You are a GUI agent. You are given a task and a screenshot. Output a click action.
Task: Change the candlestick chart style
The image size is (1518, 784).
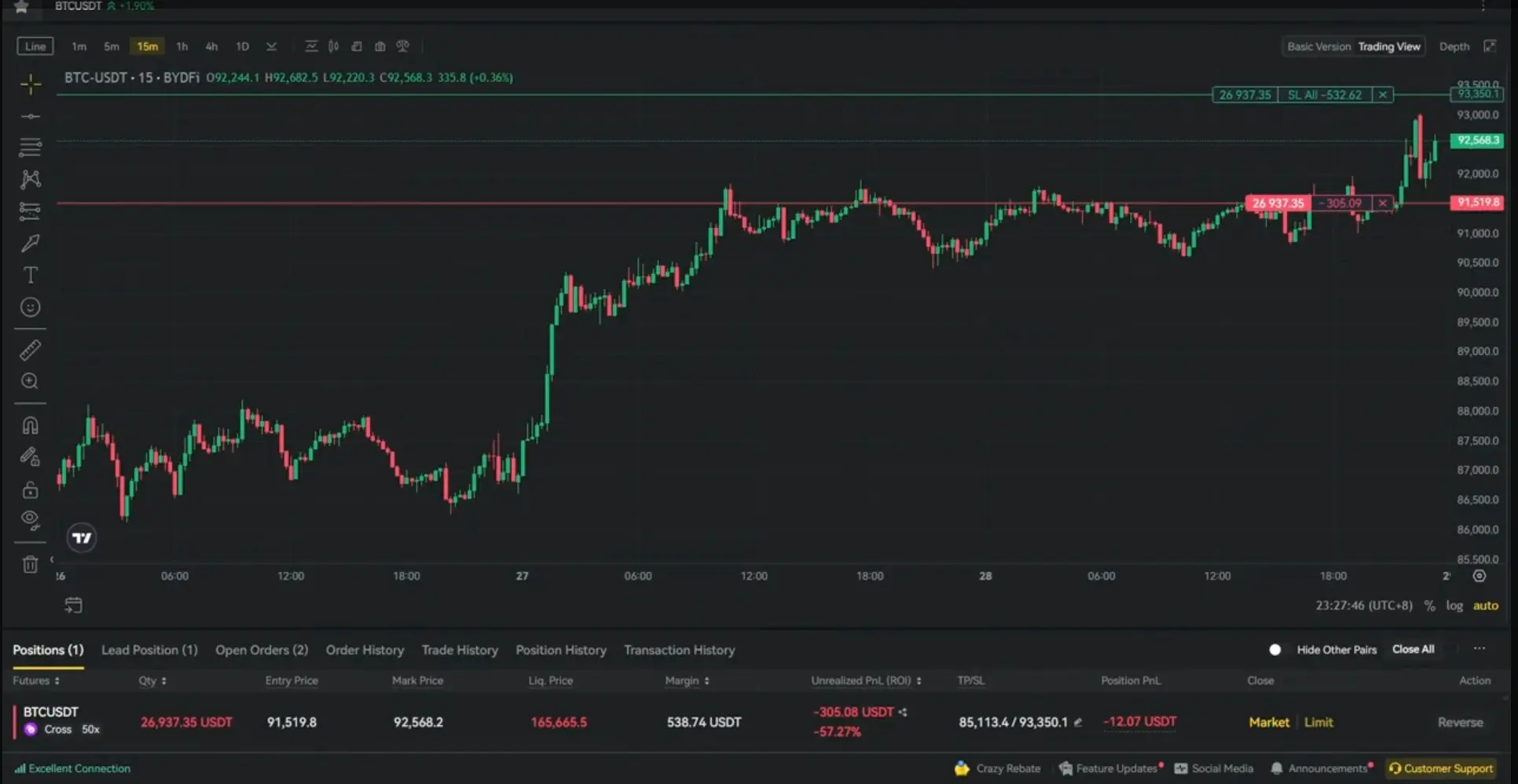(334, 46)
